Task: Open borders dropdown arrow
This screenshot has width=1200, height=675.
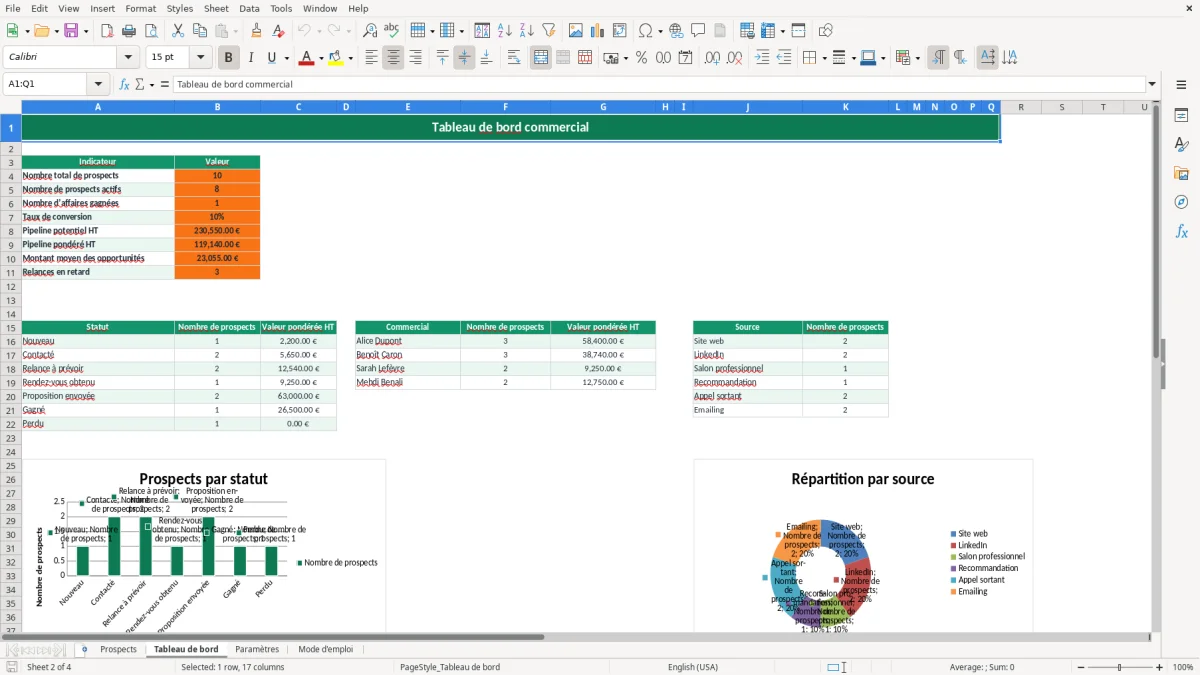Action: pos(823,58)
